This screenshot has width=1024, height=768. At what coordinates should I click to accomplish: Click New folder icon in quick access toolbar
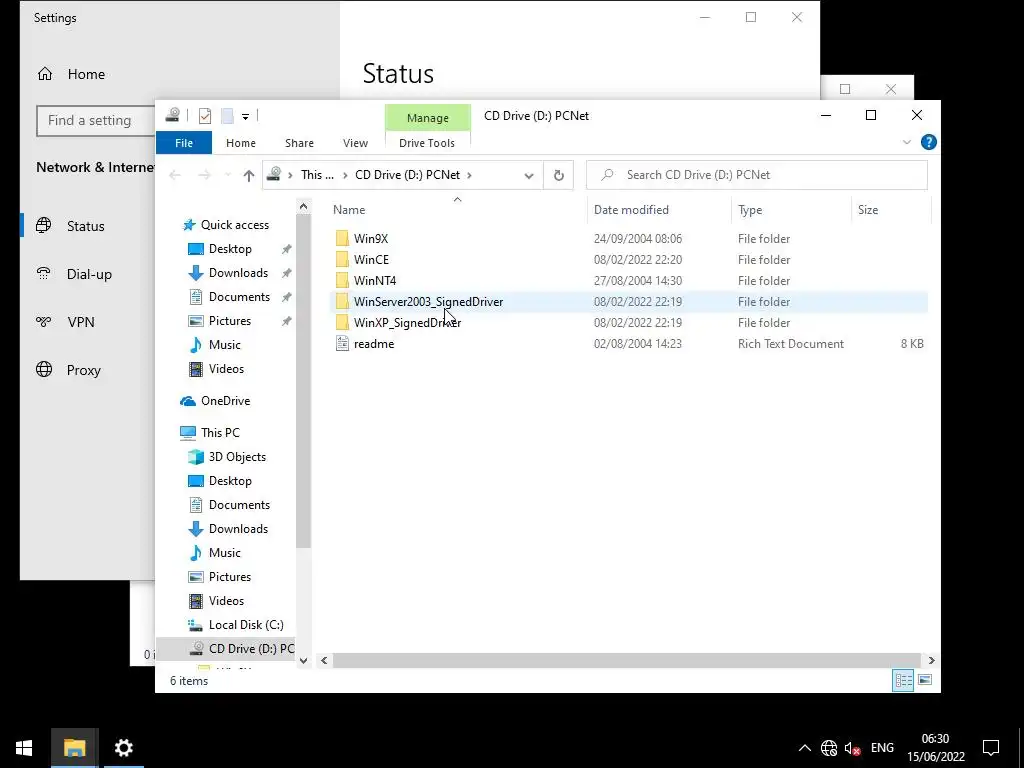pyautogui.click(x=227, y=116)
